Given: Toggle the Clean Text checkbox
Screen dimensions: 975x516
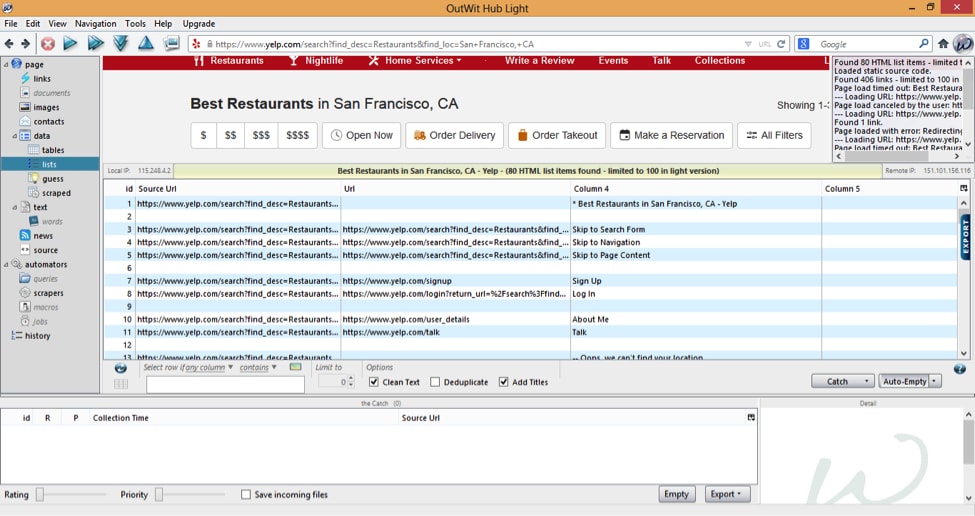Looking at the screenshot, I should coord(374,382).
